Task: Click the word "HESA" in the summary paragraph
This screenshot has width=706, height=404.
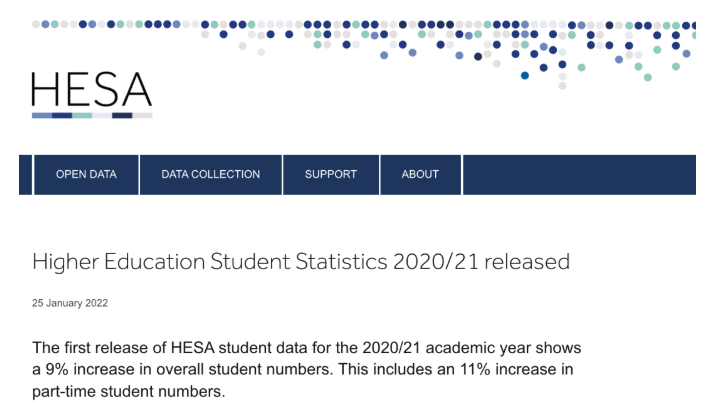Action: click(x=171, y=348)
